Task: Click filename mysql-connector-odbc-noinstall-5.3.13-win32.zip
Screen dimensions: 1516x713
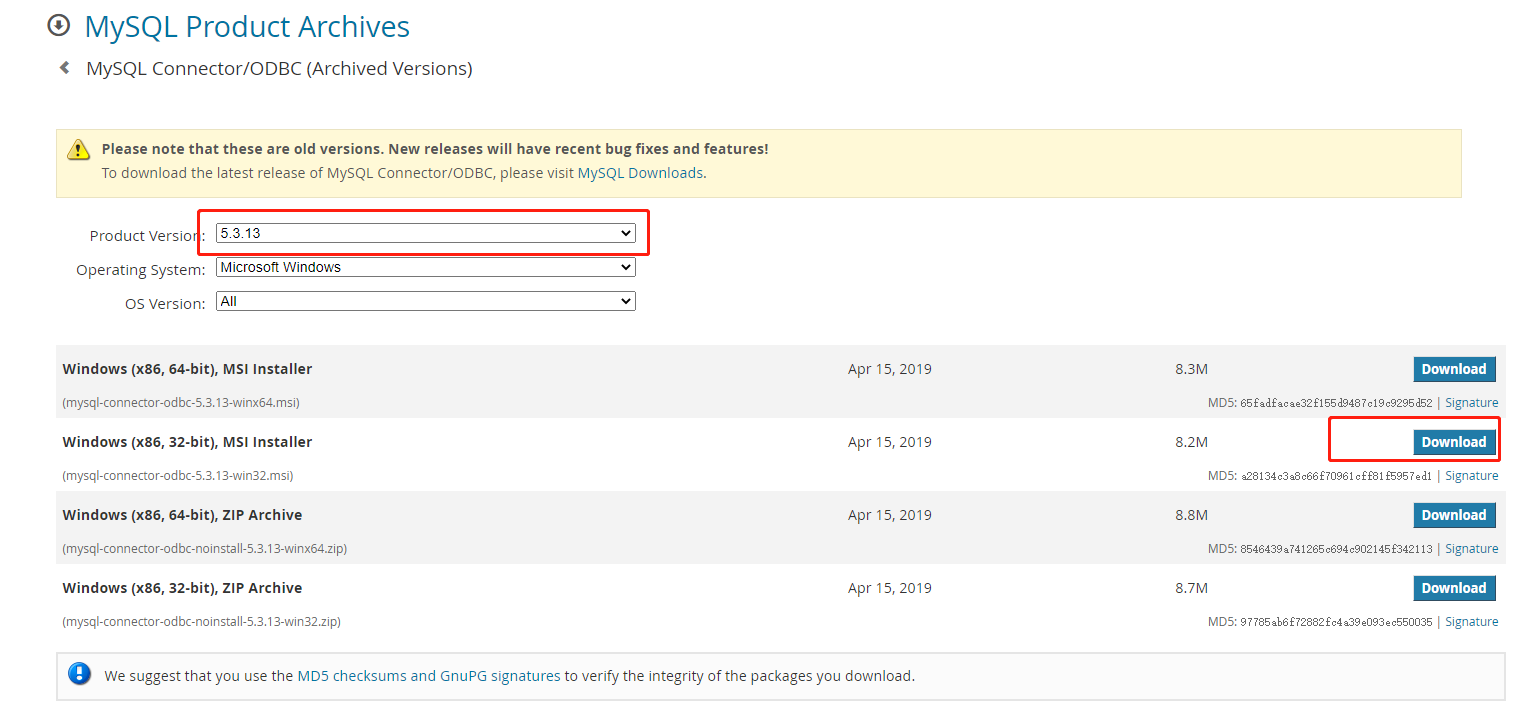Action: pos(202,622)
